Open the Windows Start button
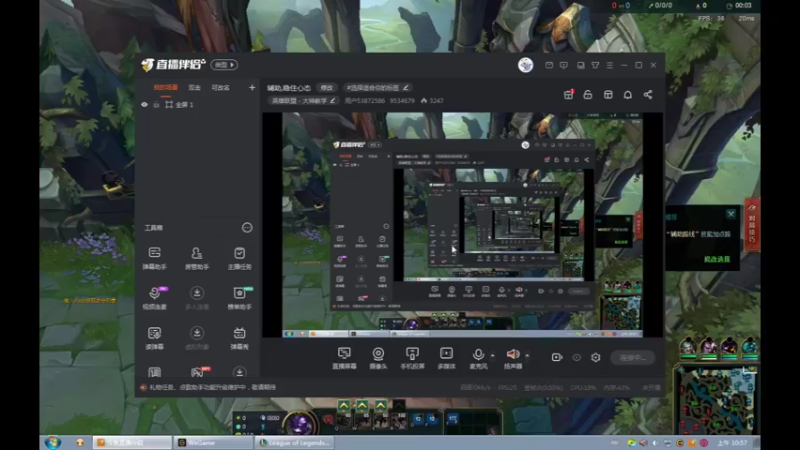Screen dimensions: 800x450 click(53, 442)
